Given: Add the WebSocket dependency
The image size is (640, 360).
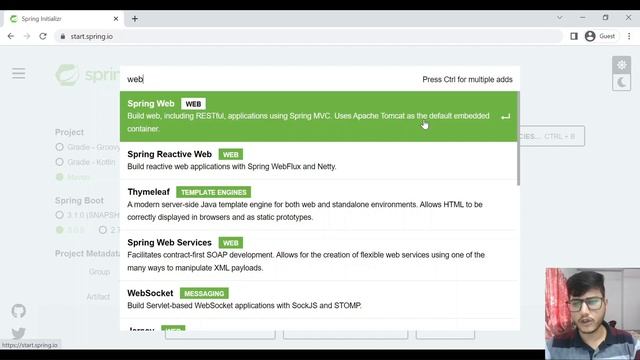Looking at the screenshot, I should tap(318, 299).
